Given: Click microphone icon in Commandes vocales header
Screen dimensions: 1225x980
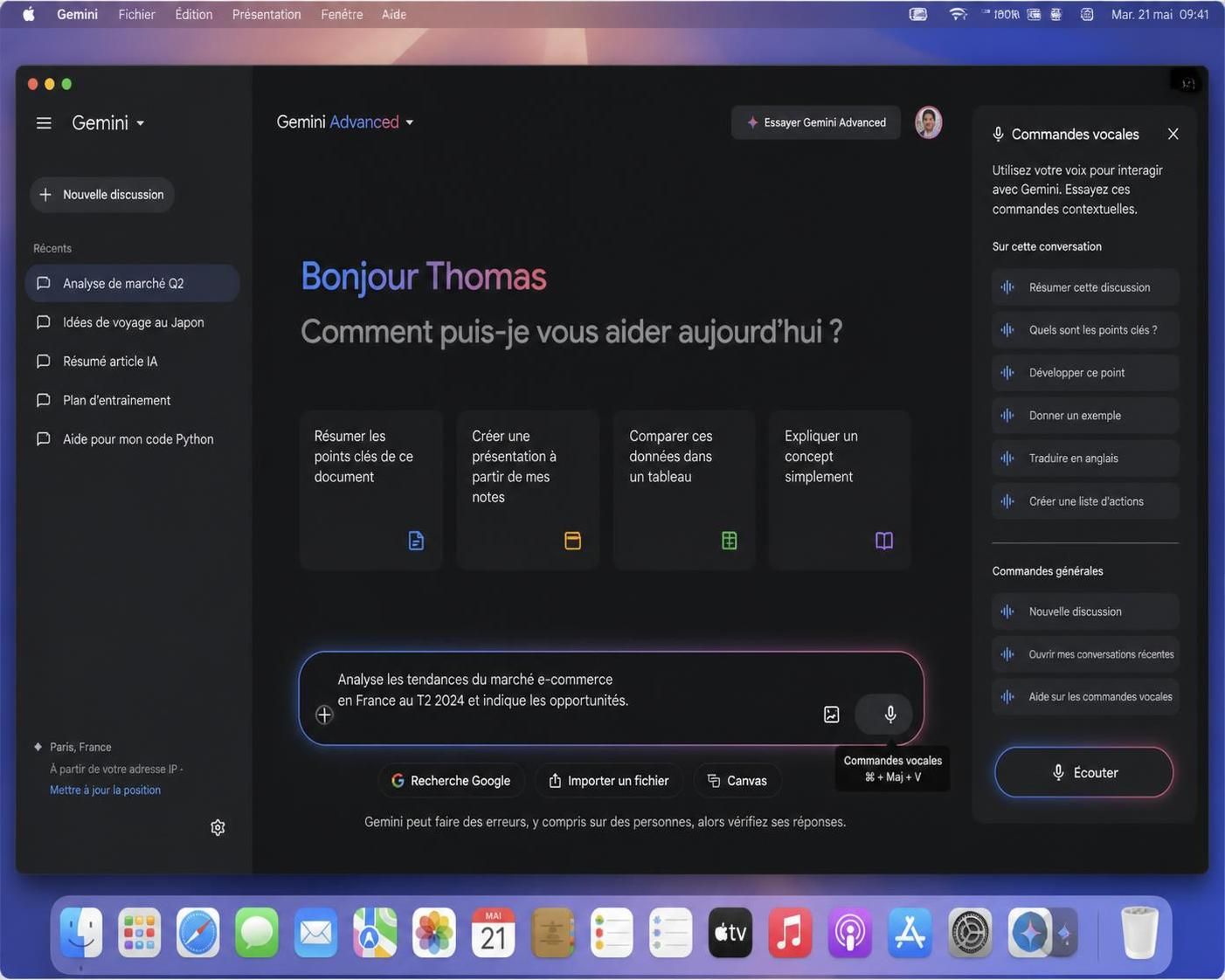Looking at the screenshot, I should tap(998, 135).
